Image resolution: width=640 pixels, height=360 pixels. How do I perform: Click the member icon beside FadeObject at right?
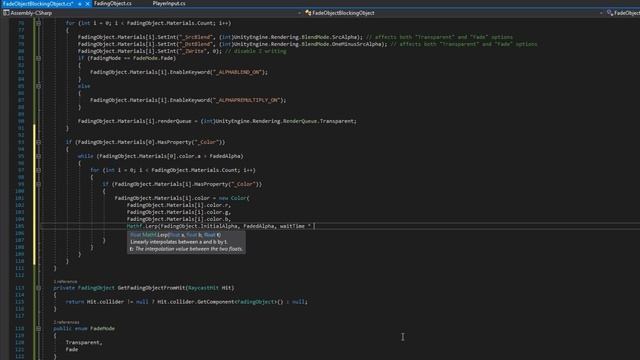point(610,13)
